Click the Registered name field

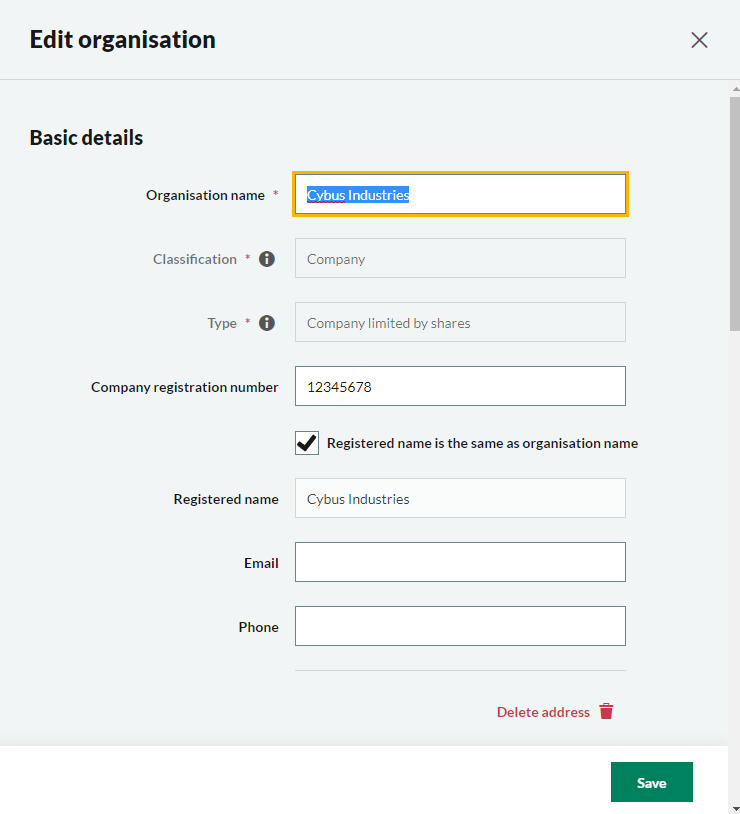460,499
